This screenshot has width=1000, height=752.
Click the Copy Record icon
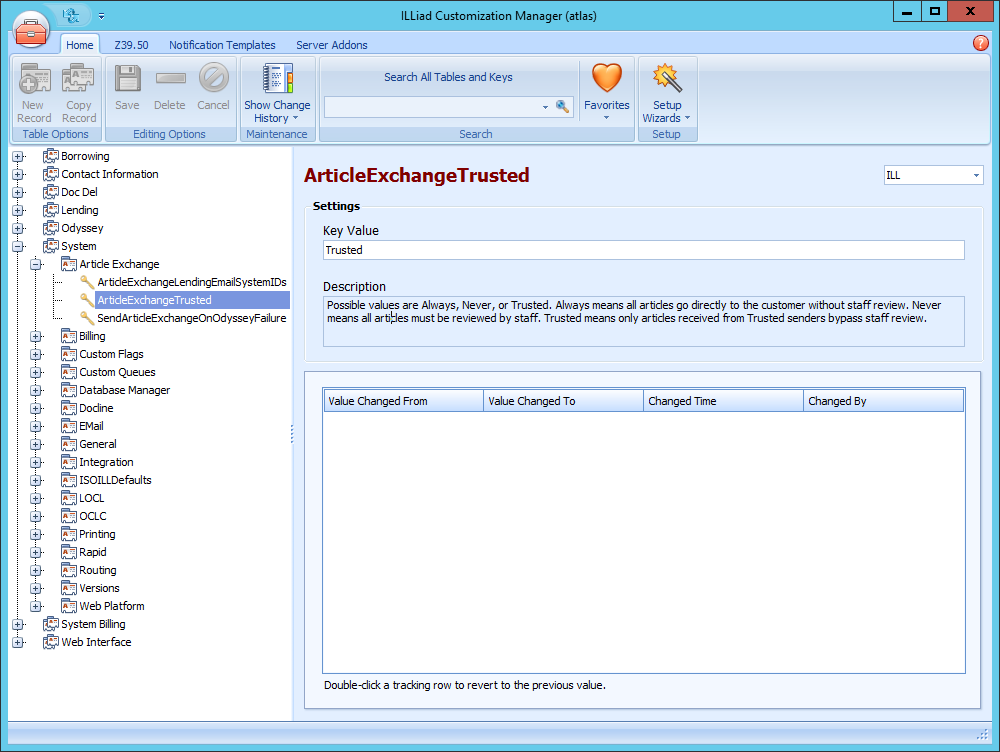coord(78,80)
